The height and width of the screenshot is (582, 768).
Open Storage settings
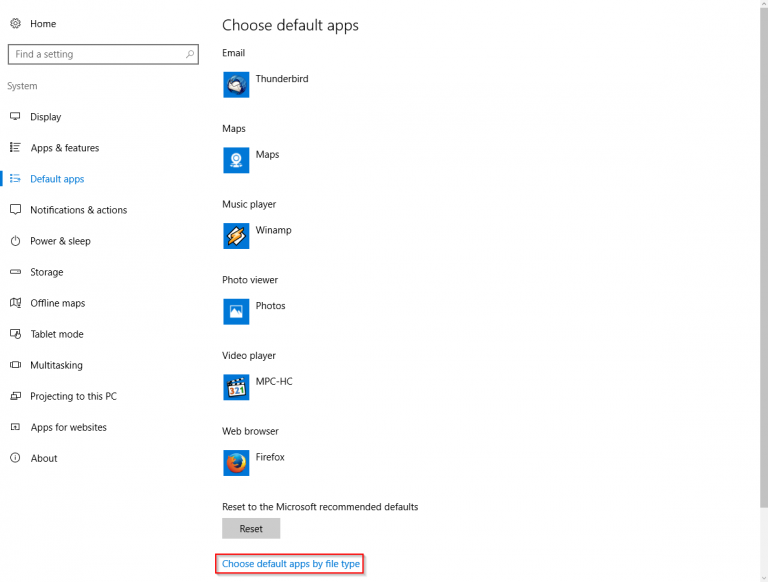(46, 272)
